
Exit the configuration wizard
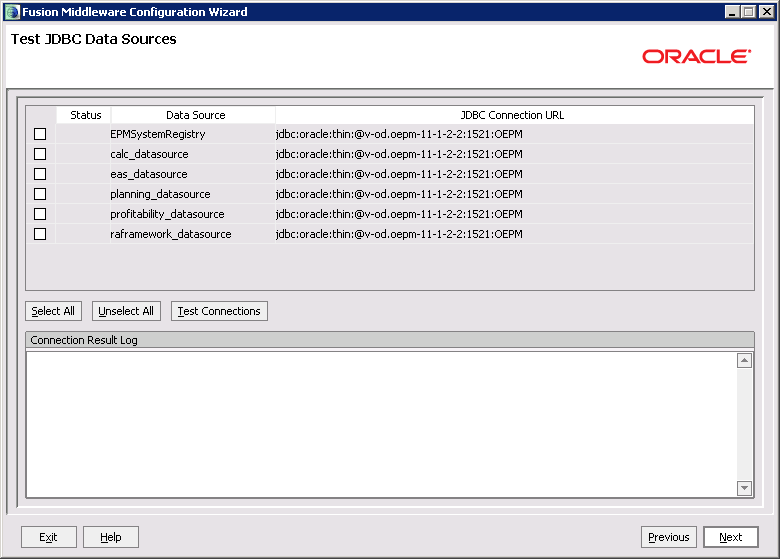point(49,537)
